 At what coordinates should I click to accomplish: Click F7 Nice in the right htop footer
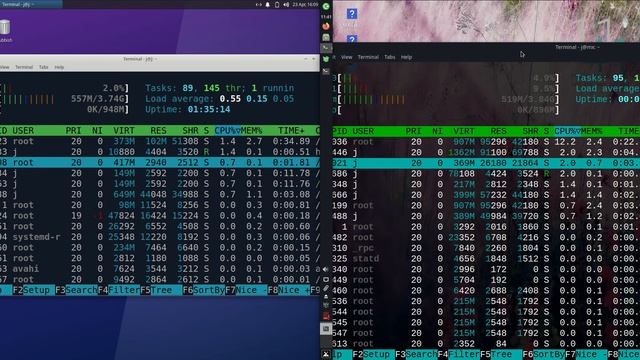[586, 354]
